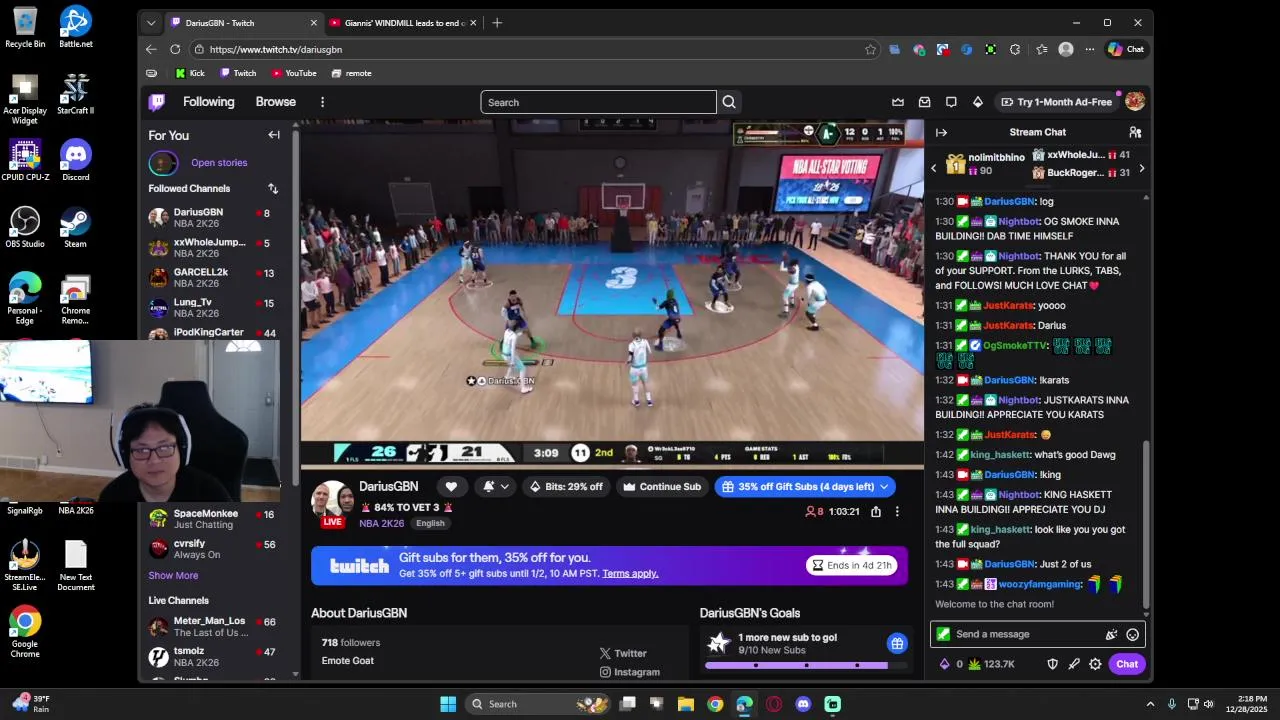Open the Edge tab actions chevron
This screenshot has width=1280, height=720.
[x=151, y=22]
